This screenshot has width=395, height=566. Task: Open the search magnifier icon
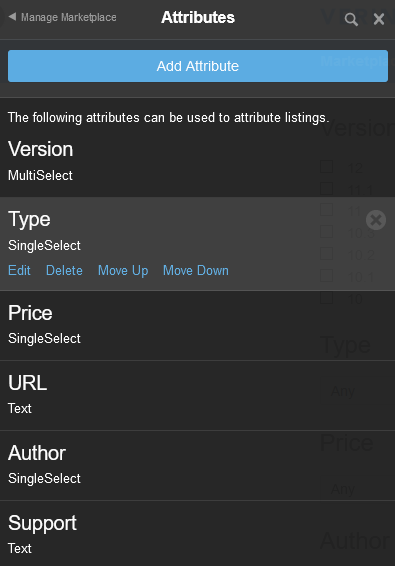351,19
